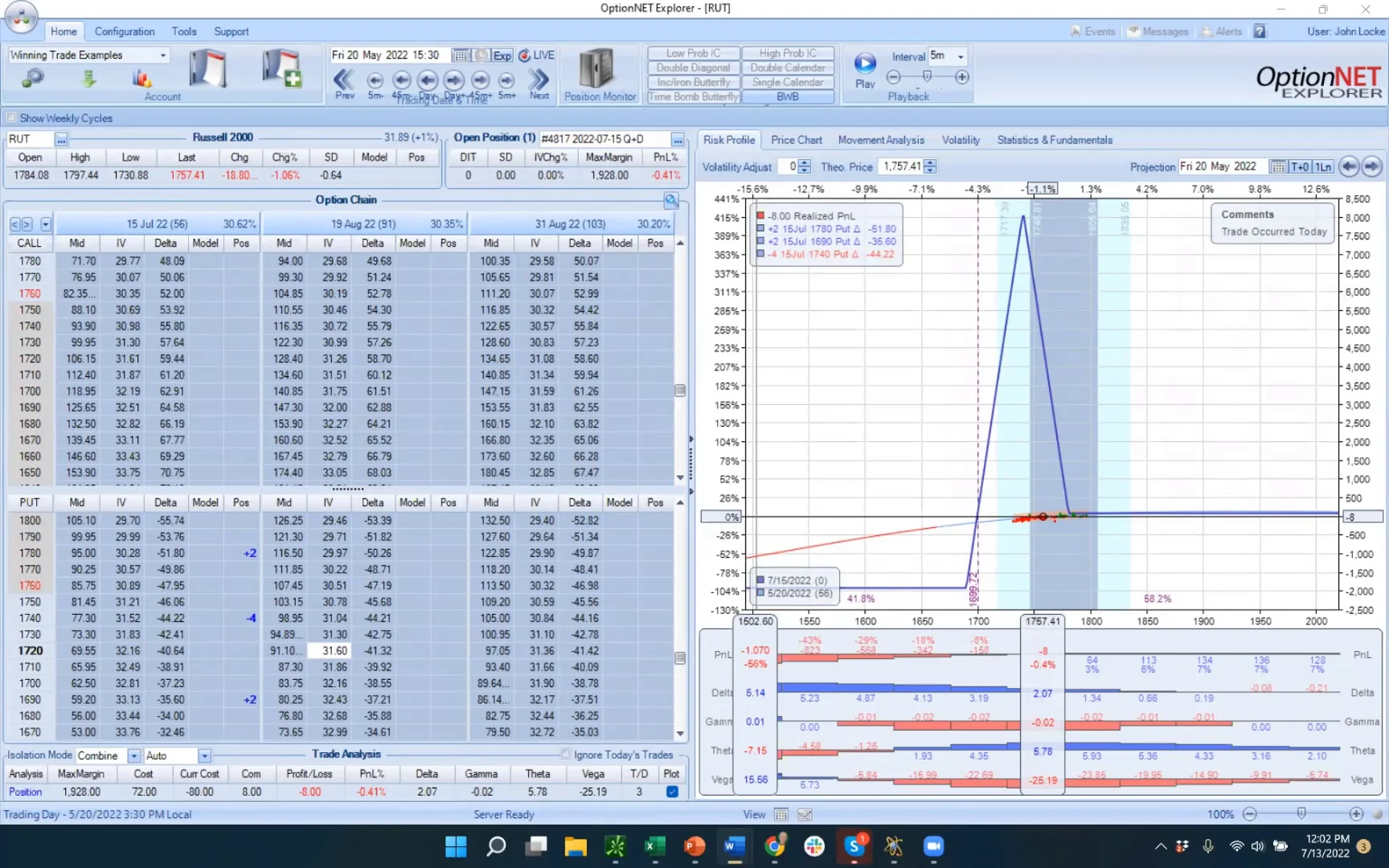Go back one day with Day- arrow
The width and height of the screenshot is (1389, 868).
[428, 80]
